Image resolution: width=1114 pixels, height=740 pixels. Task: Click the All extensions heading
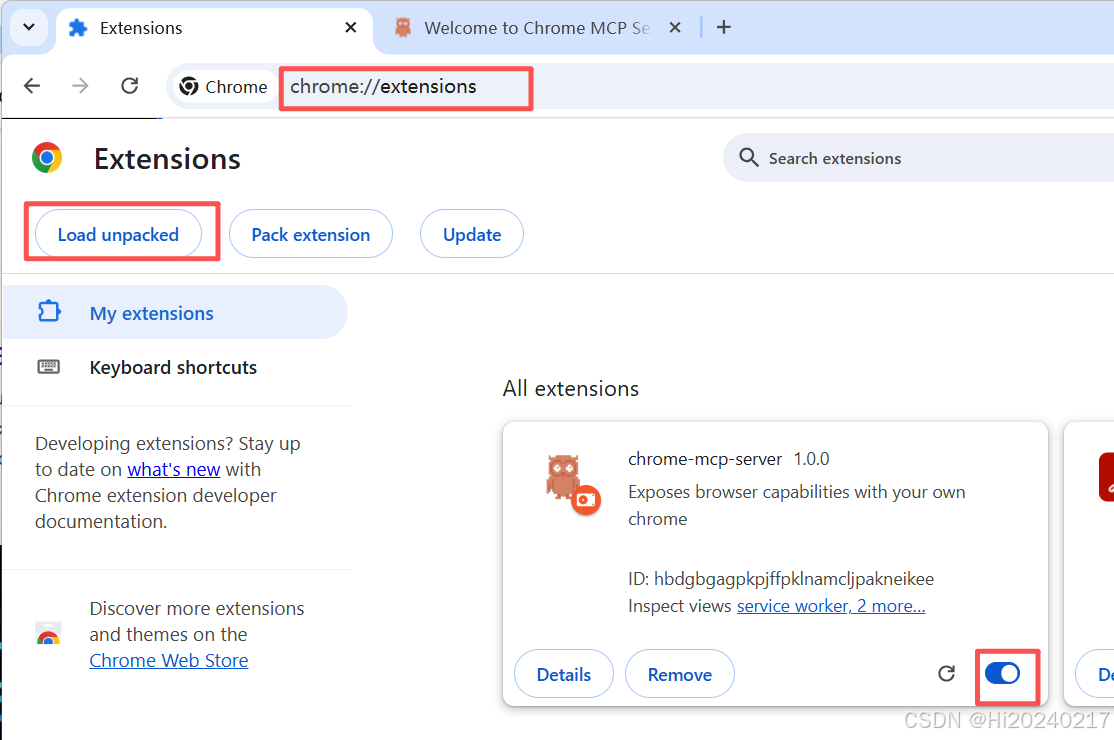(570, 388)
